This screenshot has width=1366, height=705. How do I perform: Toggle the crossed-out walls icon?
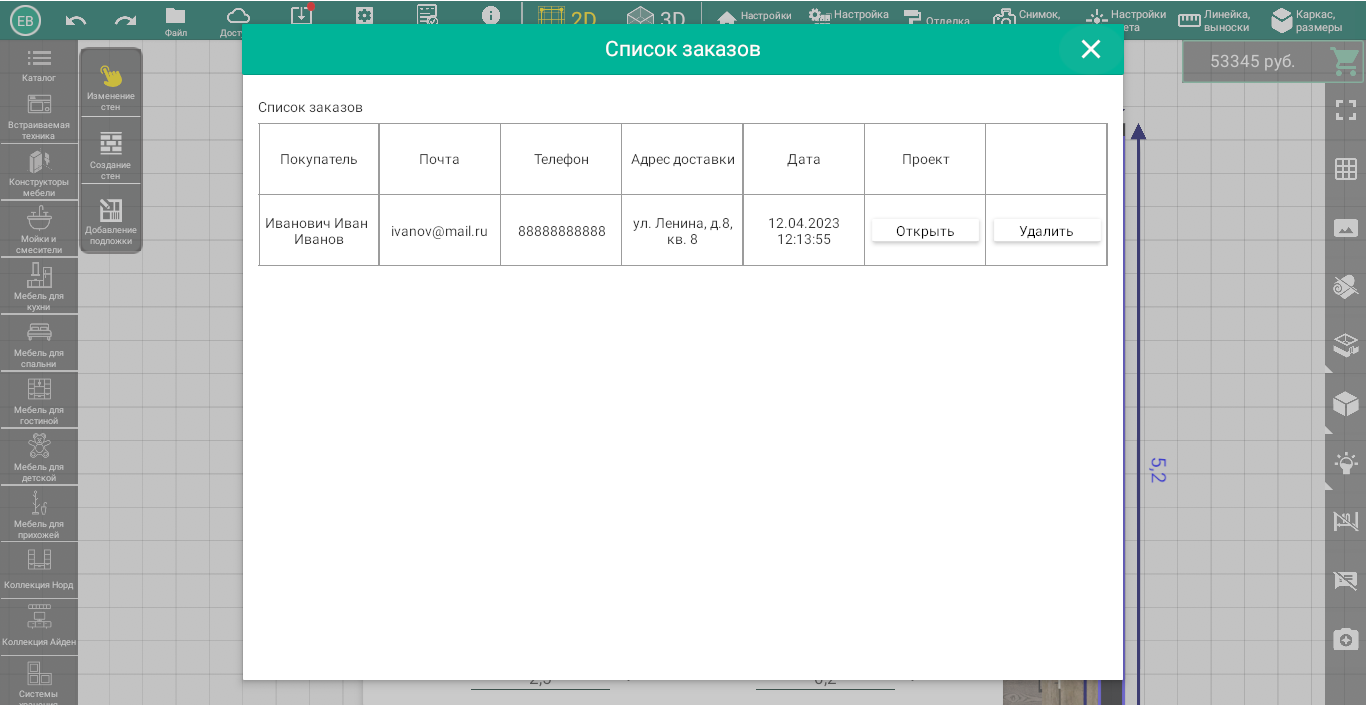1346,521
